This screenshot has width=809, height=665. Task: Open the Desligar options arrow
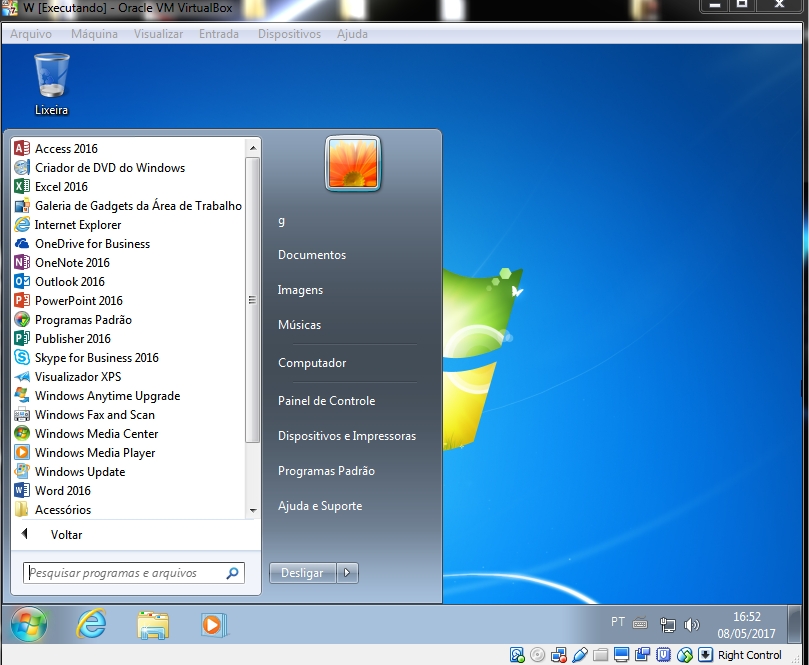pyautogui.click(x=347, y=573)
